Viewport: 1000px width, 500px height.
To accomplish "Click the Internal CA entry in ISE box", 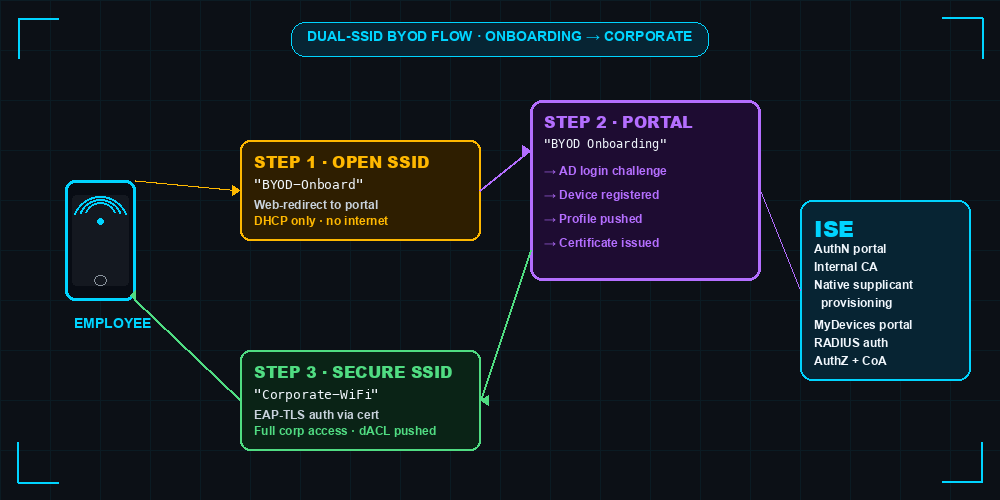I will coord(846,267).
